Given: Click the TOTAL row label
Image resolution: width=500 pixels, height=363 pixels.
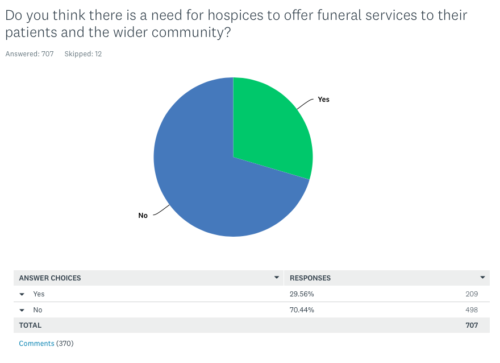Looking at the screenshot, I should (x=30, y=325).
